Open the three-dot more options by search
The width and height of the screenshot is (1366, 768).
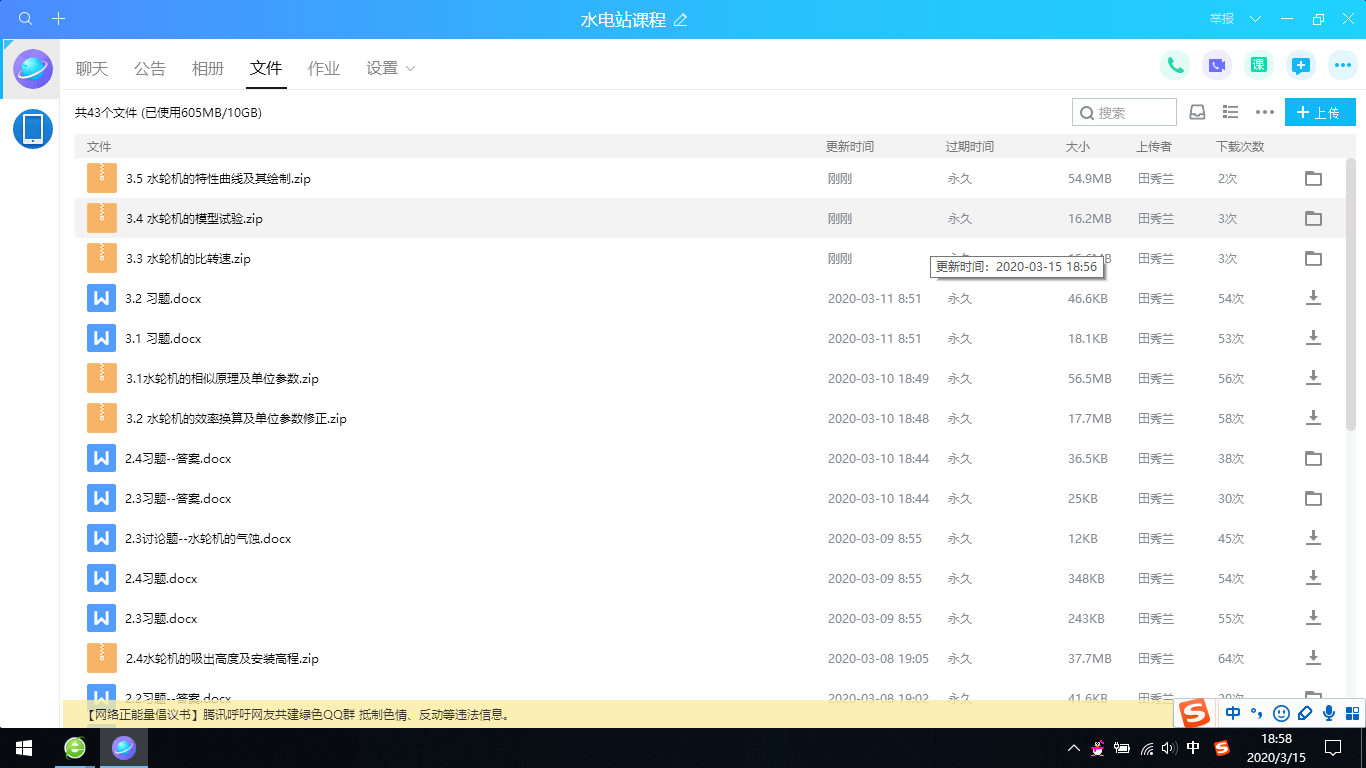pyautogui.click(x=1265, y=112)
